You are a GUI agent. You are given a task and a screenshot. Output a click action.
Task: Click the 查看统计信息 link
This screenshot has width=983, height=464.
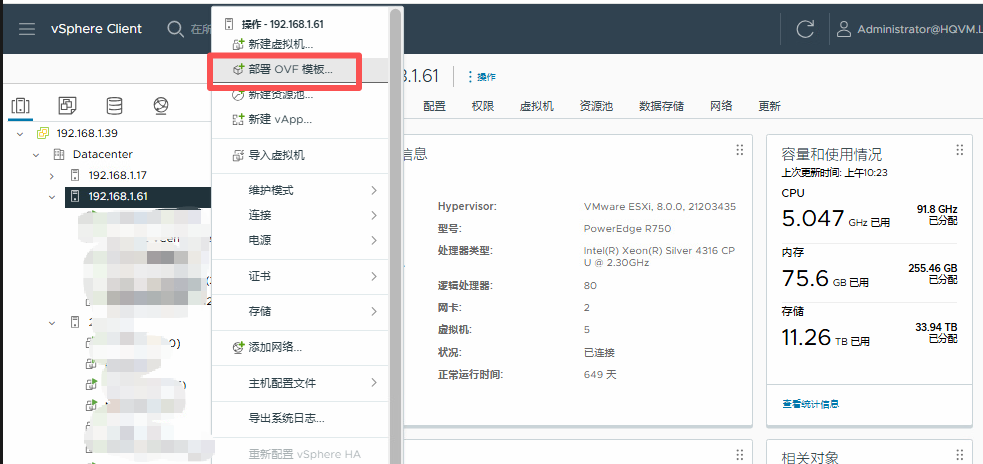811,404
